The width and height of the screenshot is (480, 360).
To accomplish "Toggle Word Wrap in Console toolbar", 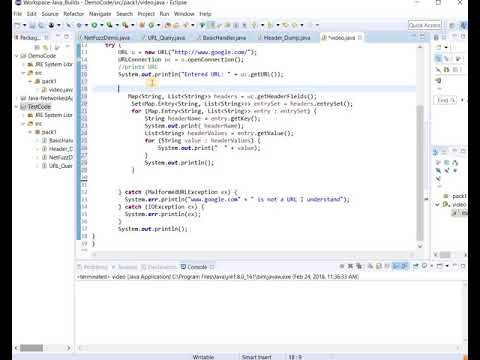I will (x=387, y=266).
